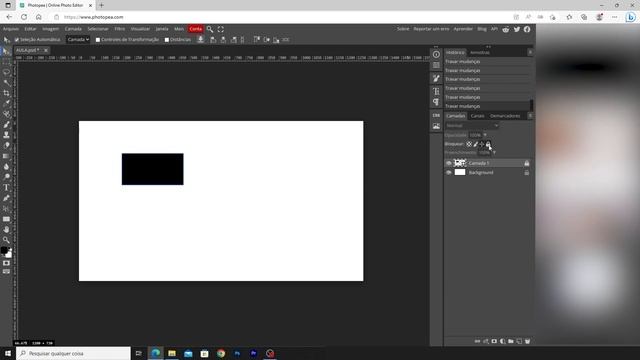Create a new folder in layers panel
640x360 pixels.
click(511, 341)
